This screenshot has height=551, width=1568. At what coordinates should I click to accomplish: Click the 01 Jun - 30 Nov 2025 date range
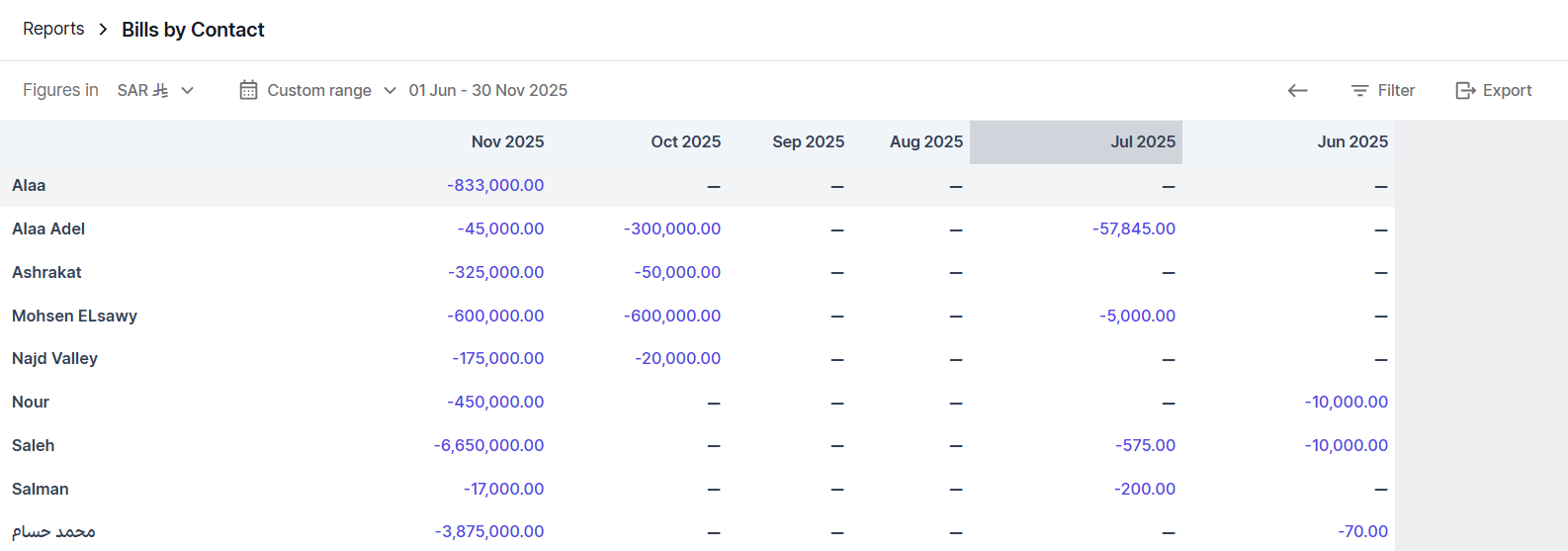tap(487, 90)
